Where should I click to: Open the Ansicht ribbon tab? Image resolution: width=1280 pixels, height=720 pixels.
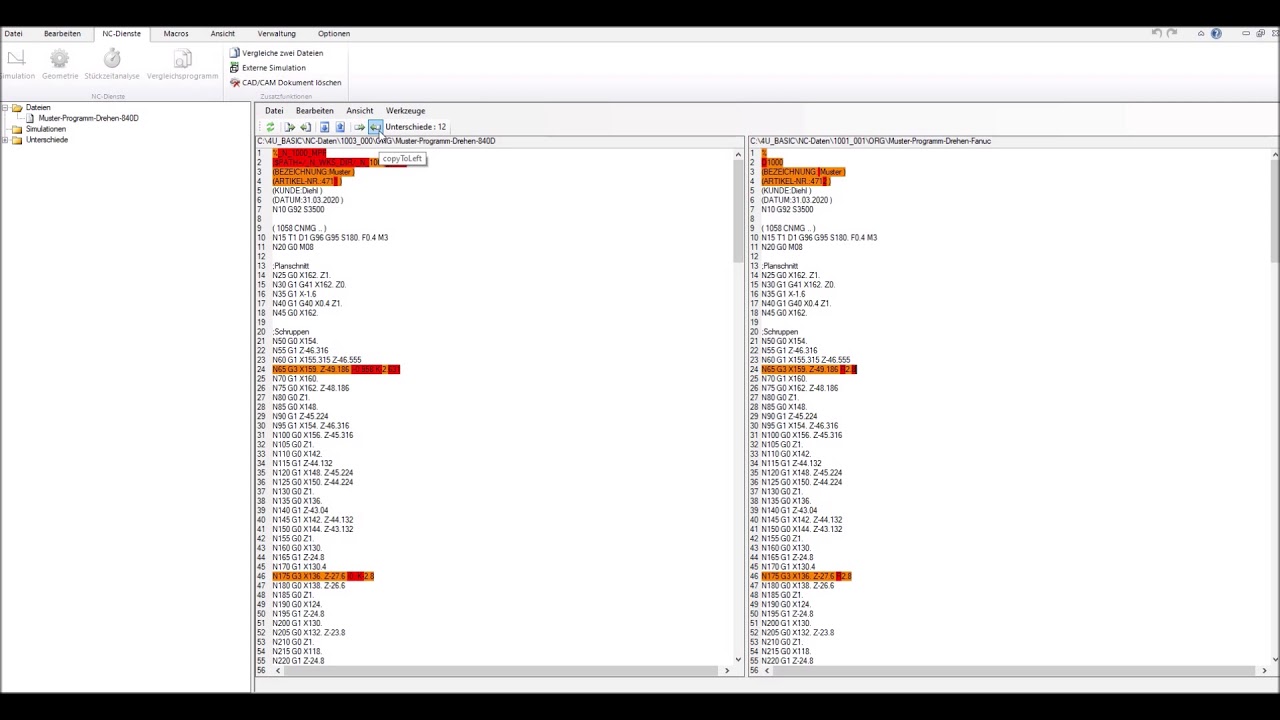(223, 33)
